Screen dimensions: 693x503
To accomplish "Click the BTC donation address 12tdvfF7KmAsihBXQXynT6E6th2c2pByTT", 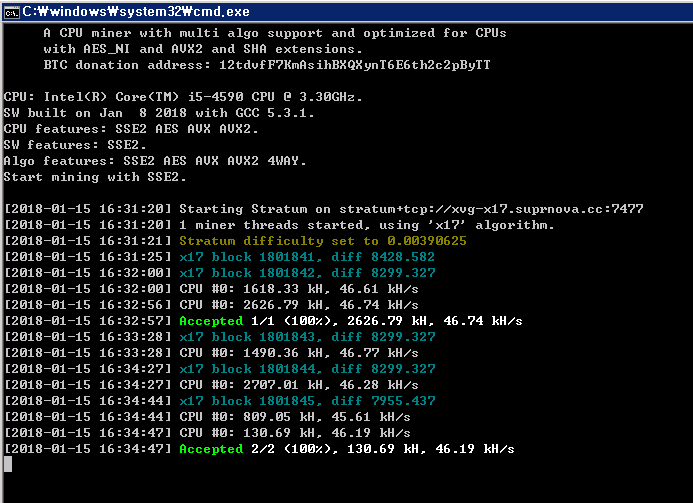I will (354, 65).
